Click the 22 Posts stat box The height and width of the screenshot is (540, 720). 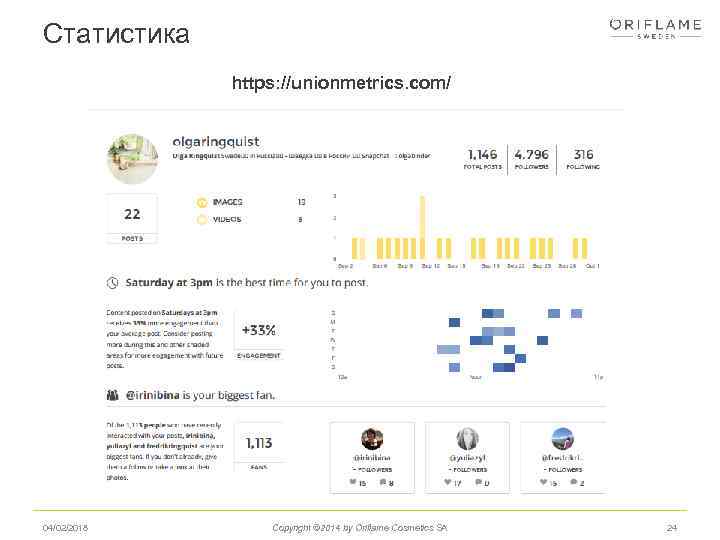pos(132,219)
